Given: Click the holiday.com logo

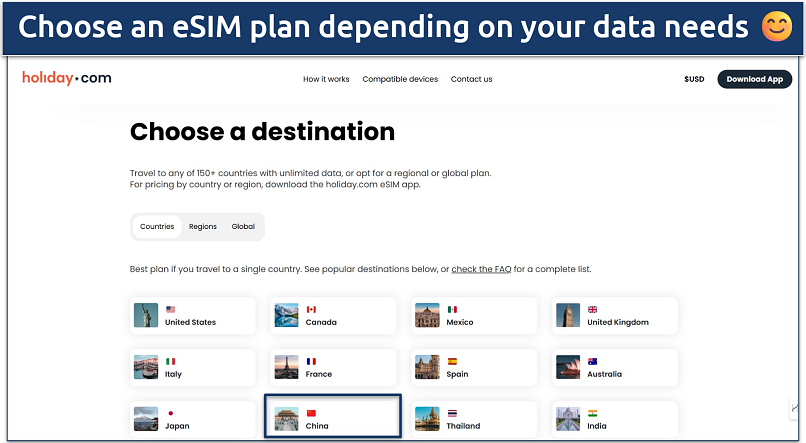Looking at the screenshot, I should [x=67, y=78].
